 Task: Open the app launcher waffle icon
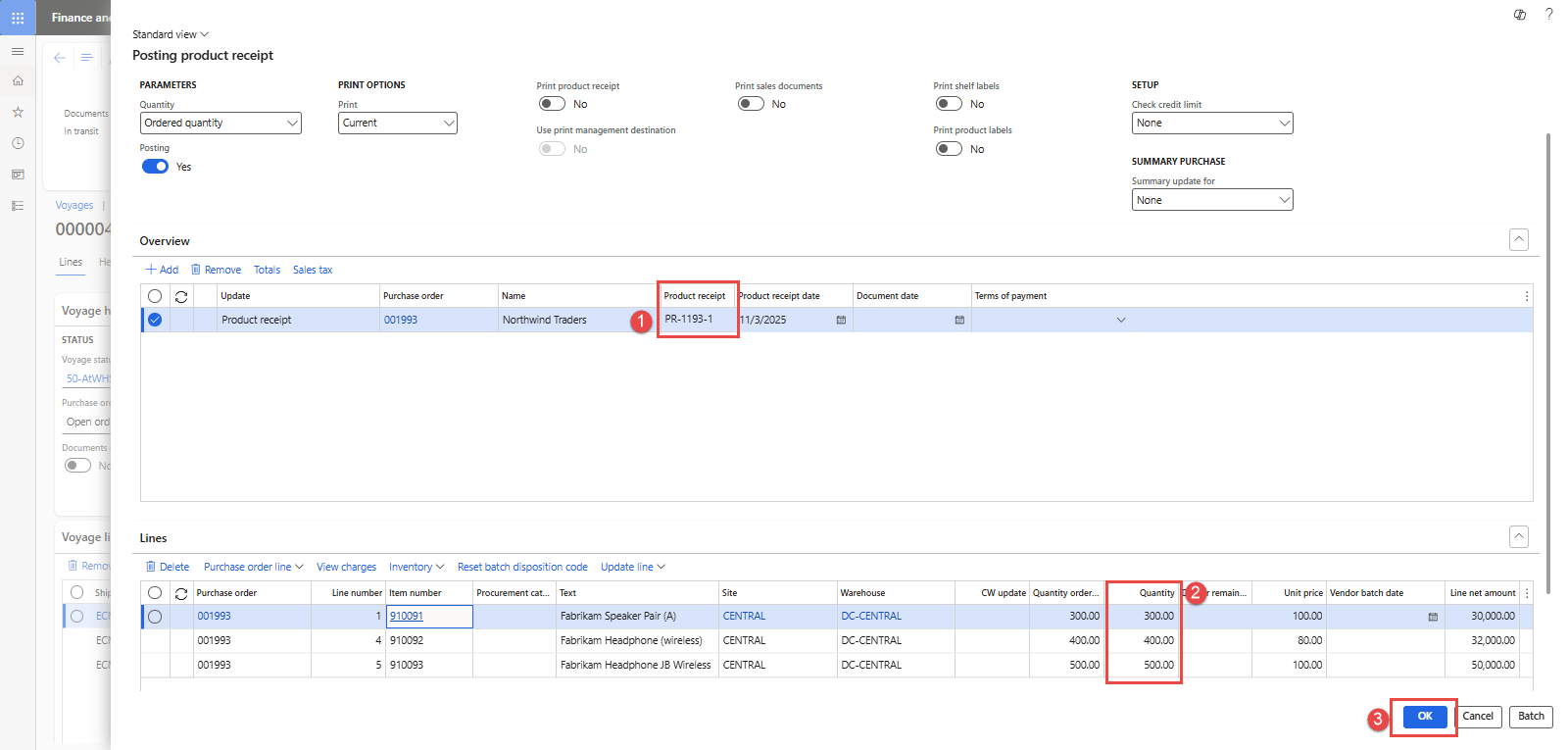pyautogui.click(x=18, y=18)
